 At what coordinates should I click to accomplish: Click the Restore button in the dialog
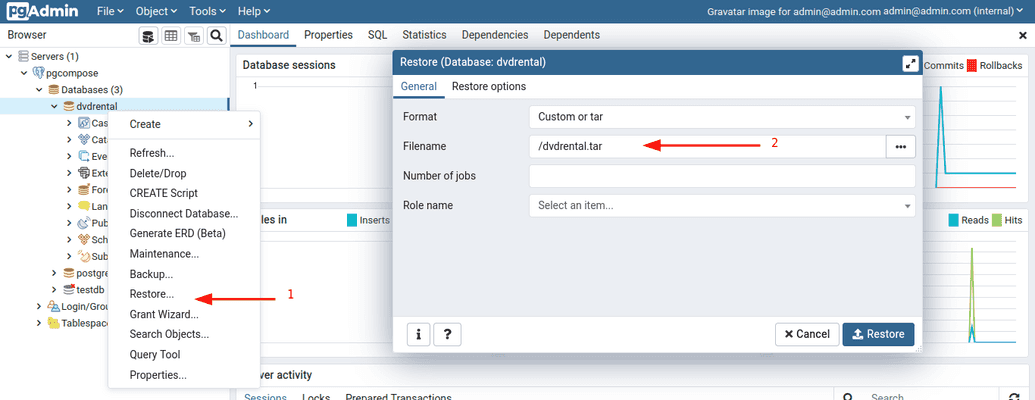point(878,334)
